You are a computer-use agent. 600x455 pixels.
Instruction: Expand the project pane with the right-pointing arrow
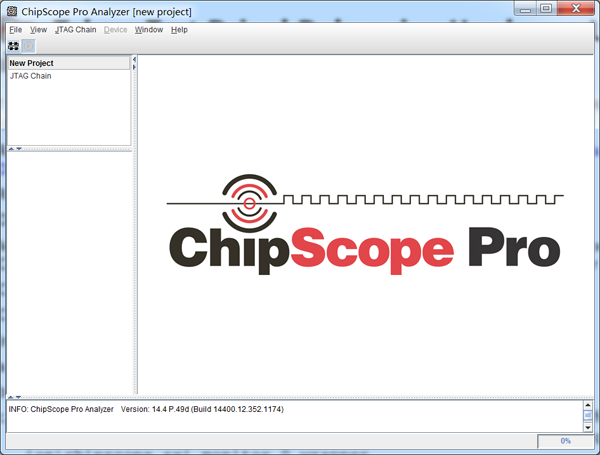pos(134,67)
